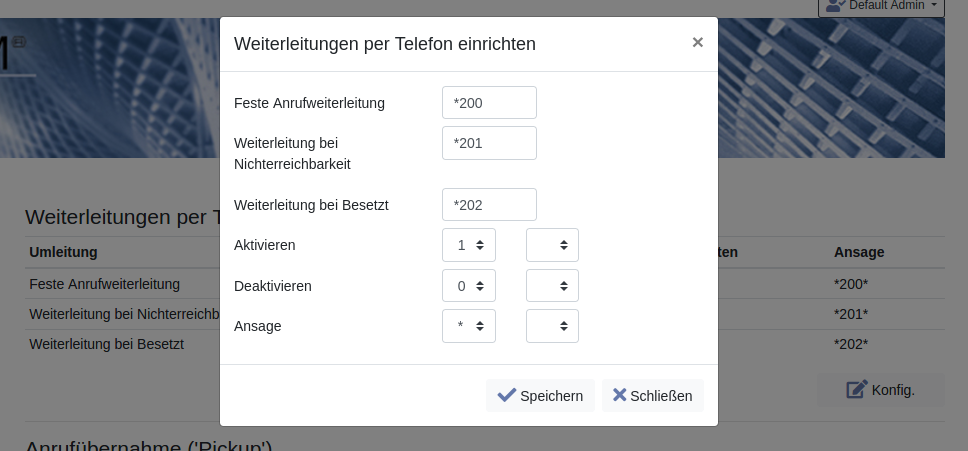The width and height of the screenshot is (968, 451).
Task: Click the checkmark icon next to Speichern
Action: tap(507, 395)
